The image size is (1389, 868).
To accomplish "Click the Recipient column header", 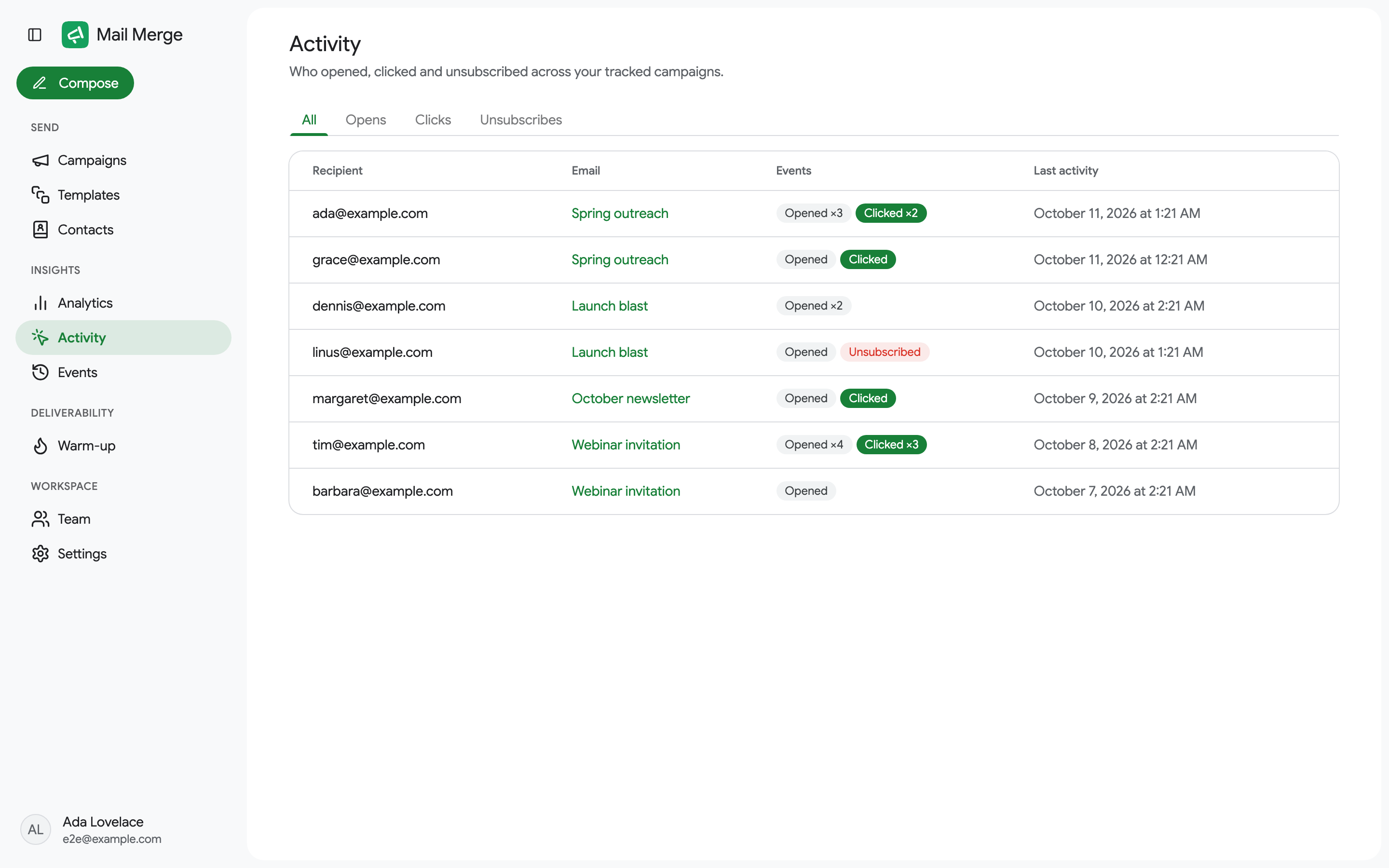I will tap(338, 171).
